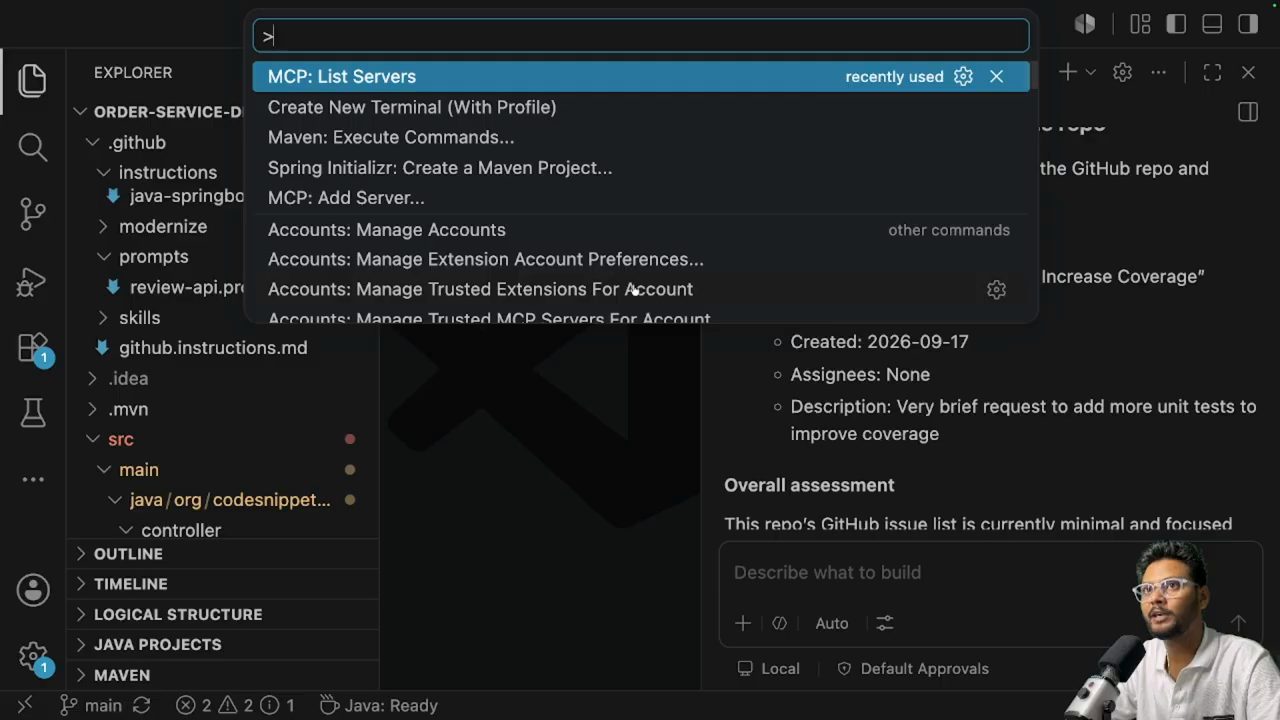
Task: Open chat settings gear icon
Action: [x=1122, y=72]
